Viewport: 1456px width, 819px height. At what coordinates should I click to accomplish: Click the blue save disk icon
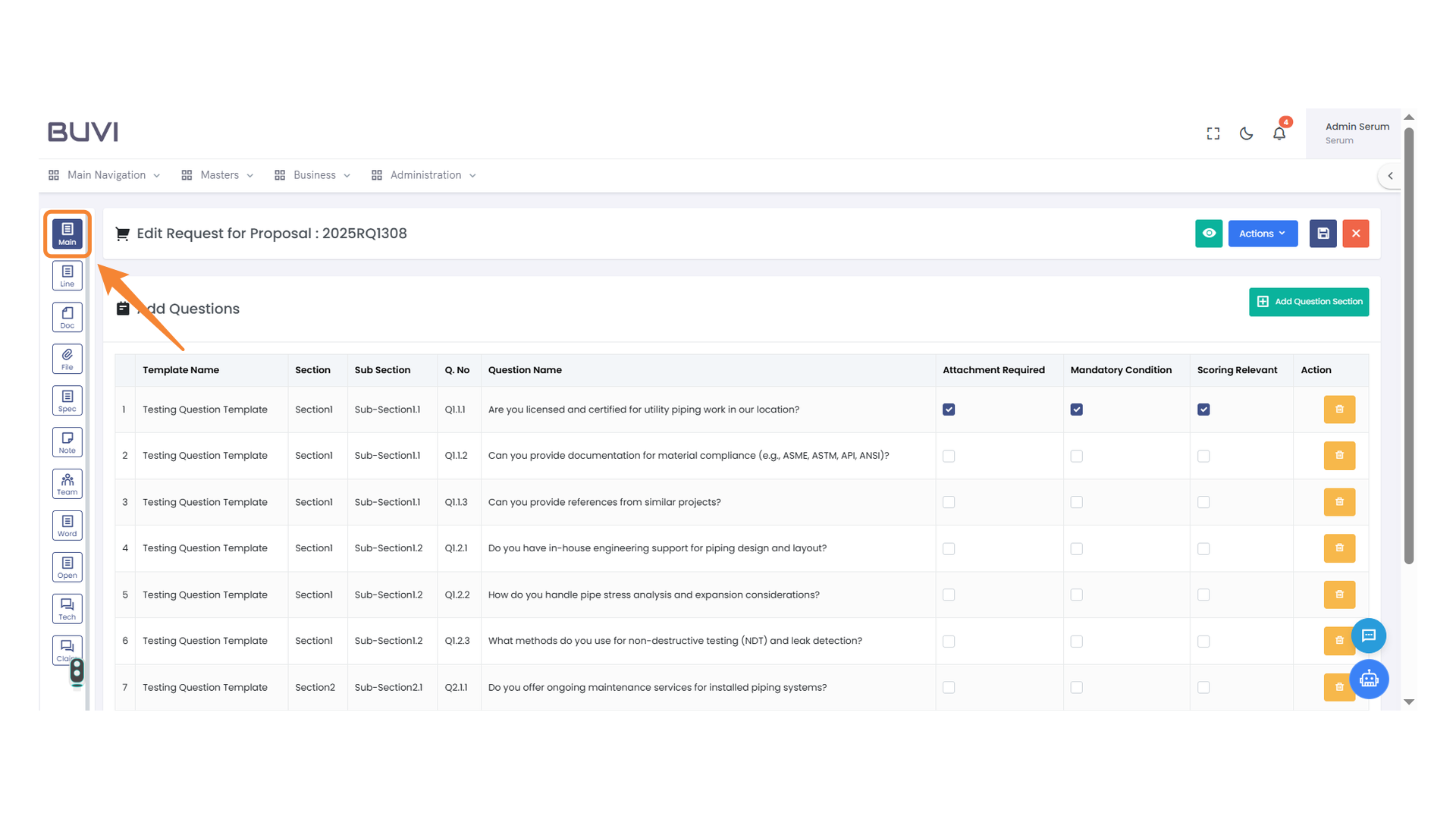(x=1323, y=234)
